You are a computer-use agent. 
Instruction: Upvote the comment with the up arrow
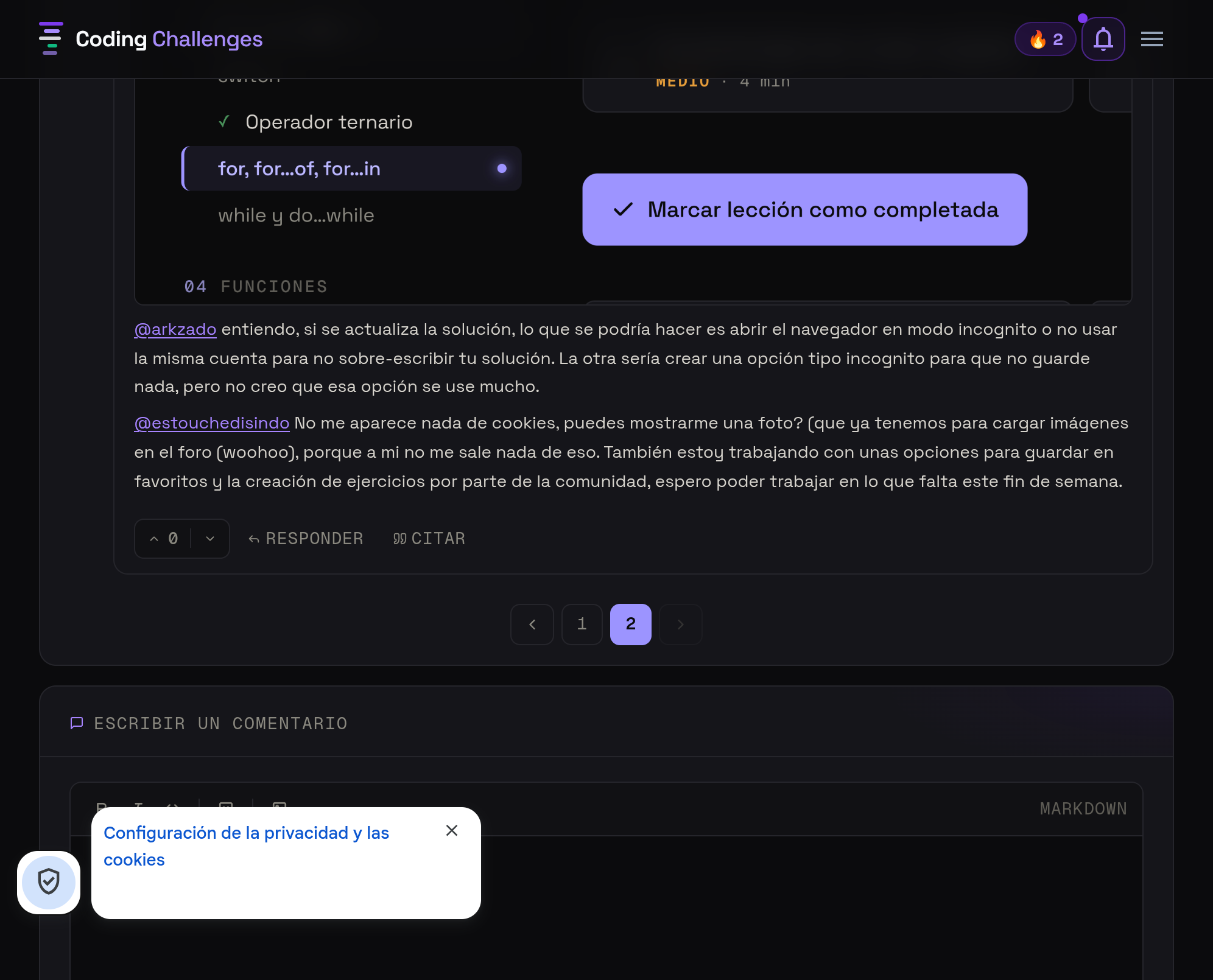click(154, 539)
